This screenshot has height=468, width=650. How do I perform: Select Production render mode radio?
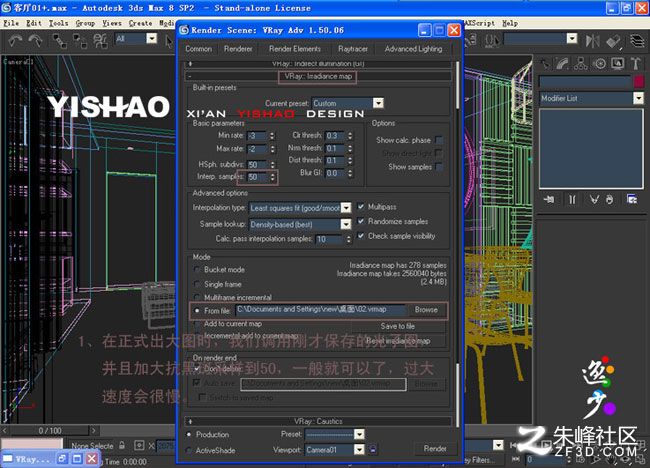coord(189,434)
